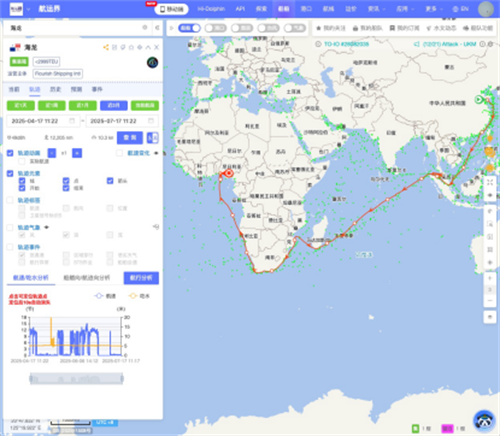Zoom in the map with plus button
The height and width of the screenshot is (436, 500).
click(x=490, y=278)
